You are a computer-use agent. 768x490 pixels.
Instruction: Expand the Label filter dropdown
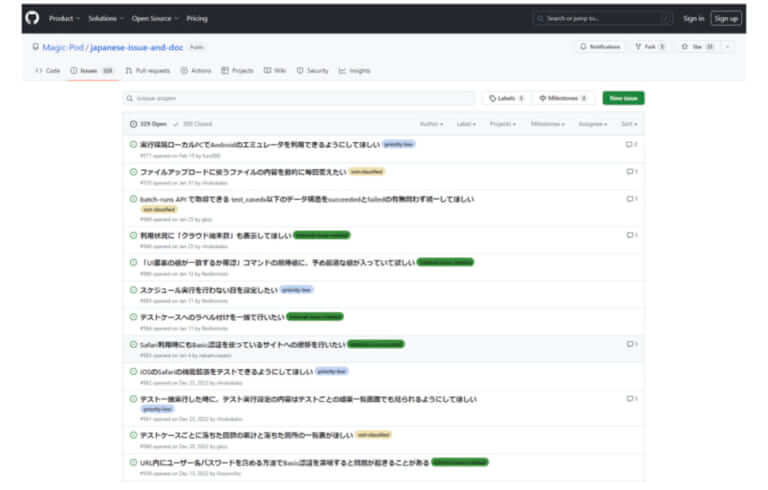tap(466, 124)
